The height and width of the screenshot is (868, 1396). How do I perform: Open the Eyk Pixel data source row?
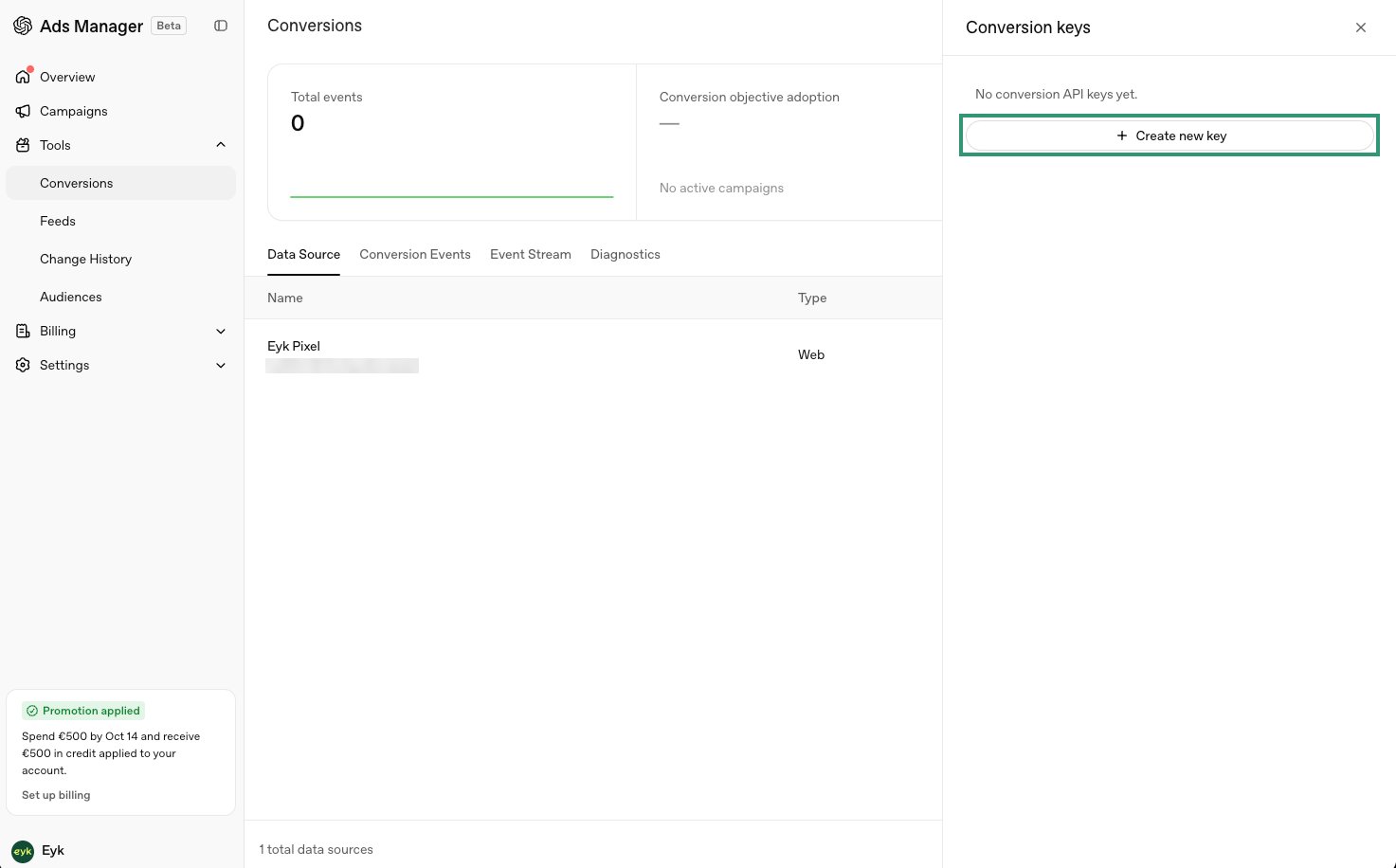(x=593, y=354)
